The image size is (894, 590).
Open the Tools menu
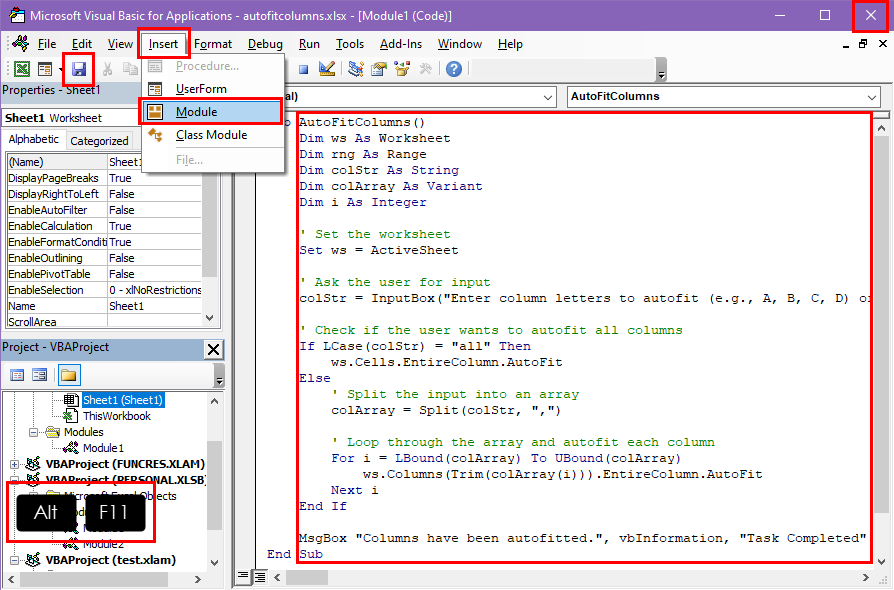pyautogui.click(x=350, y=44)
